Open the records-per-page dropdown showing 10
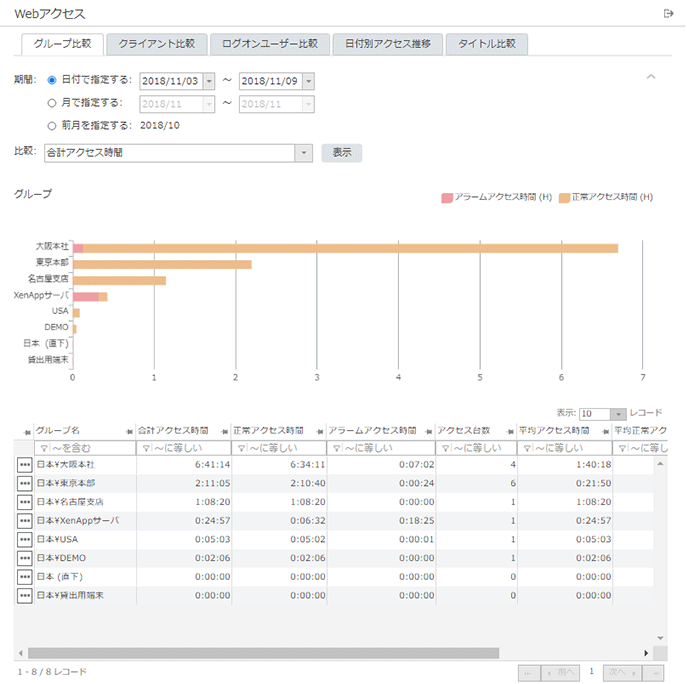The height and width of the screenshot is (684, 687). click(x=618, y=413)
